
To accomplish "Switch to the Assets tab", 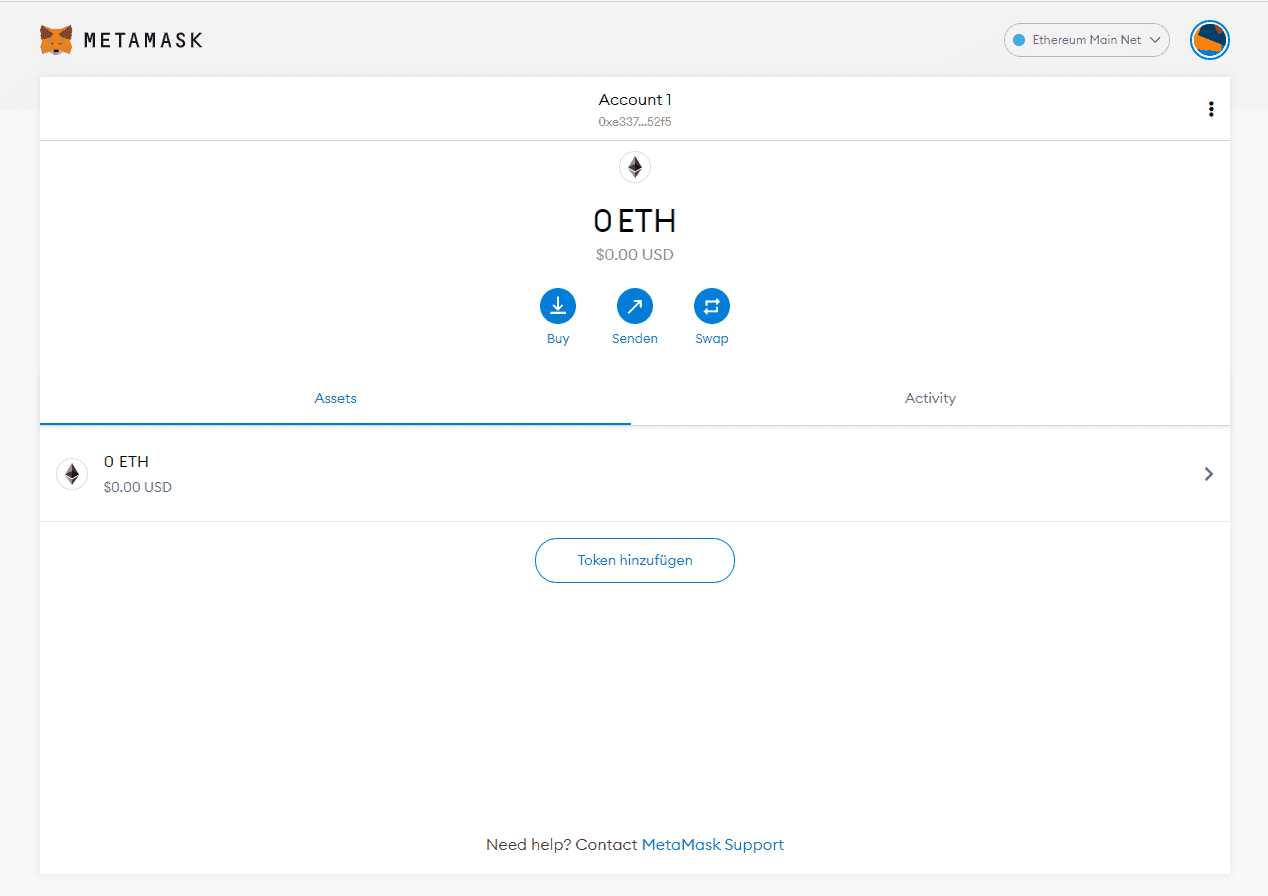I will point(335,398).
